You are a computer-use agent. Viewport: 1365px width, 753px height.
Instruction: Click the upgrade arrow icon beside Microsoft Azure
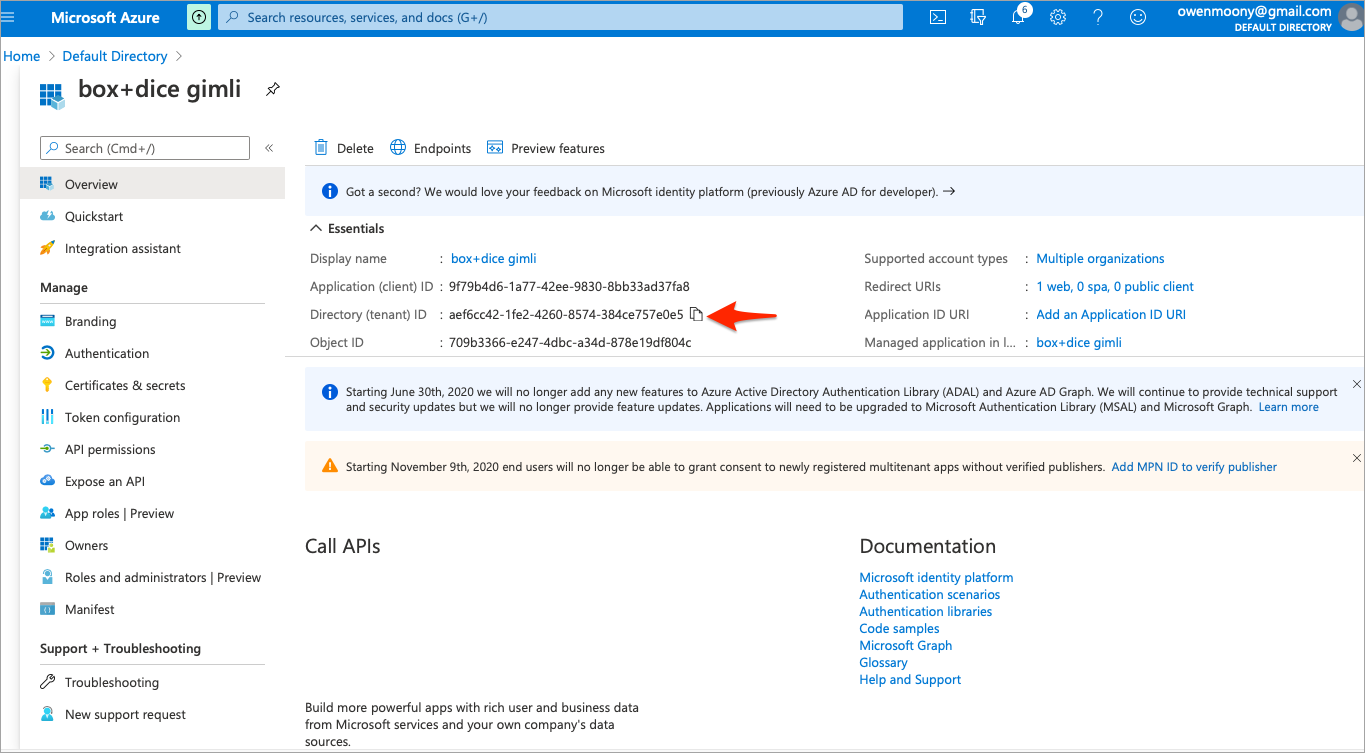pos(199,17)
